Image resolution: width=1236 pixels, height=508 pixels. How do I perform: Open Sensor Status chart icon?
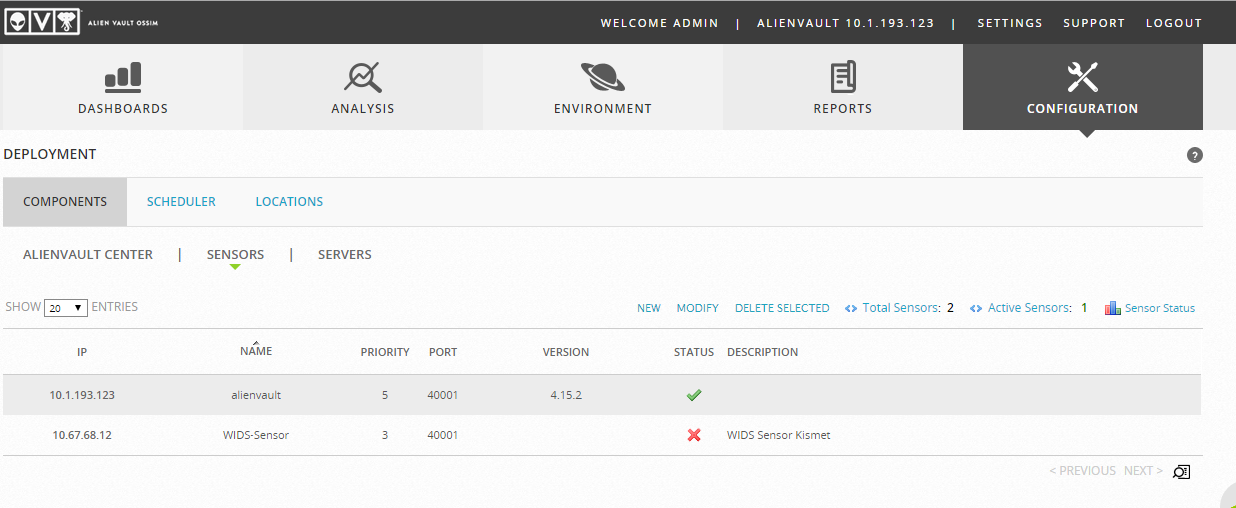1112,308
